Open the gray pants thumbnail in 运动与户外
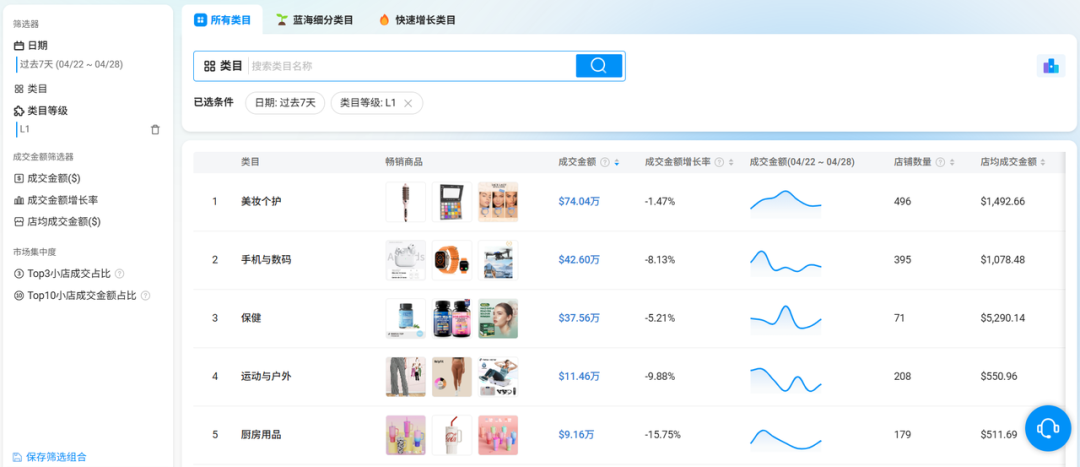1080x467 pixels. pyautogui.click(x=406, y=377)
